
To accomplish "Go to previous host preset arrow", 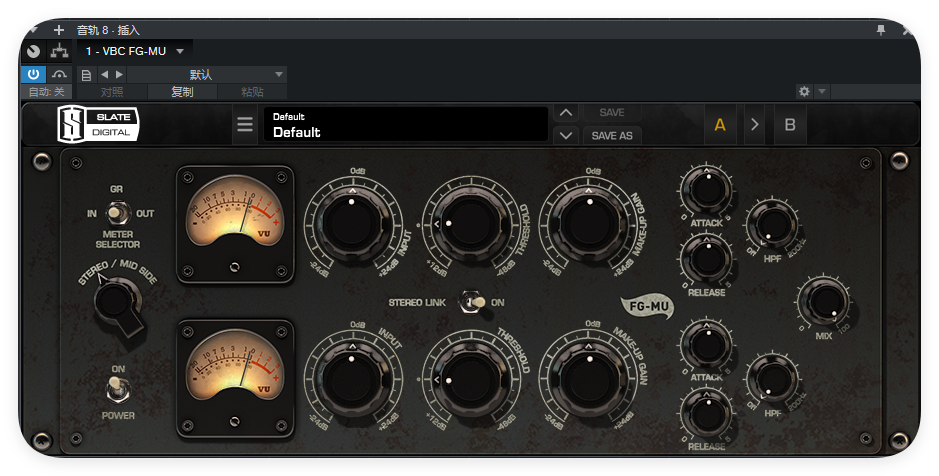I will [x=105, y=74].
